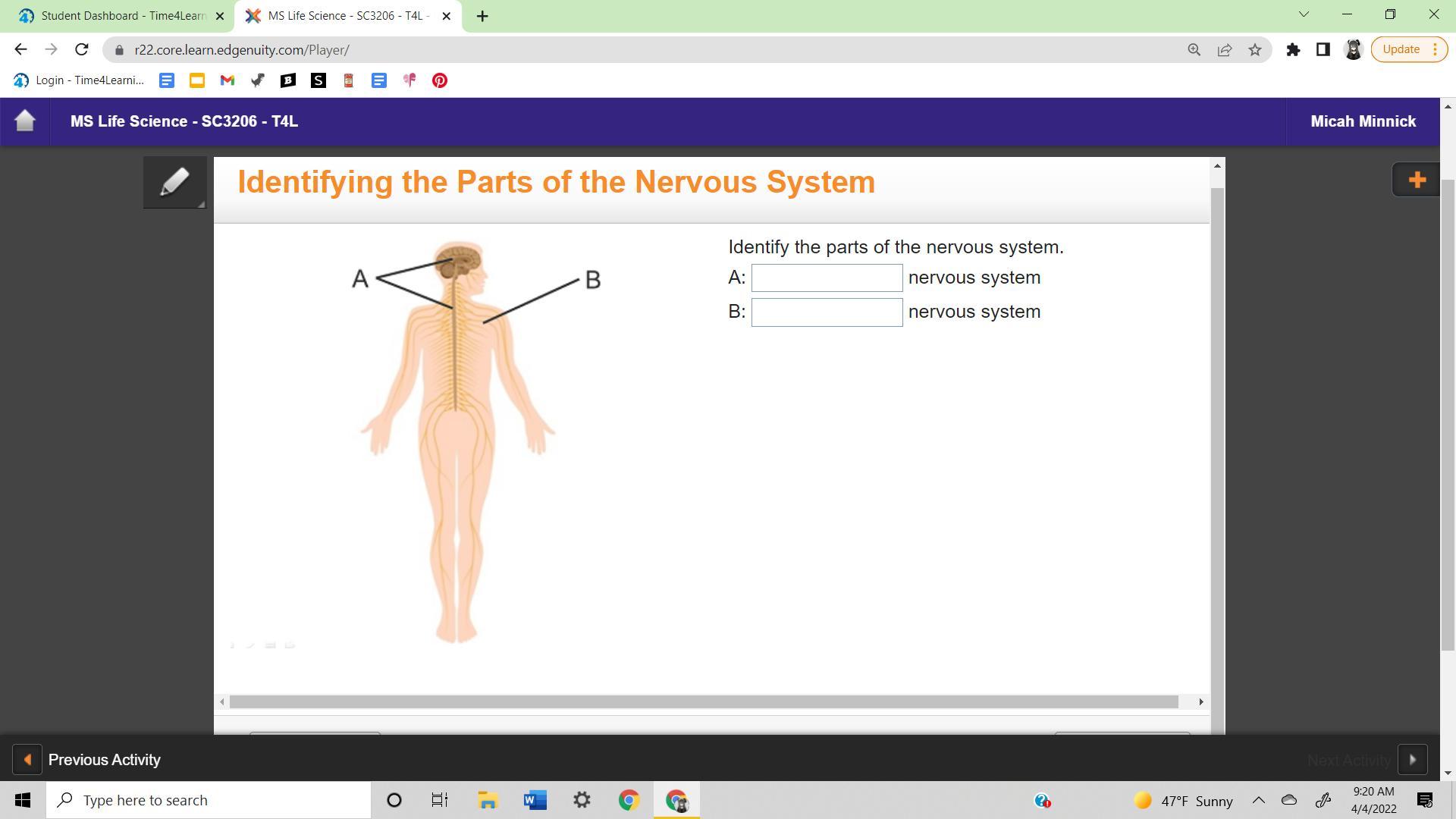This screenshot has width=1456, height=819.
Task: Toggle browser side panel icon
Action: 1323,50
